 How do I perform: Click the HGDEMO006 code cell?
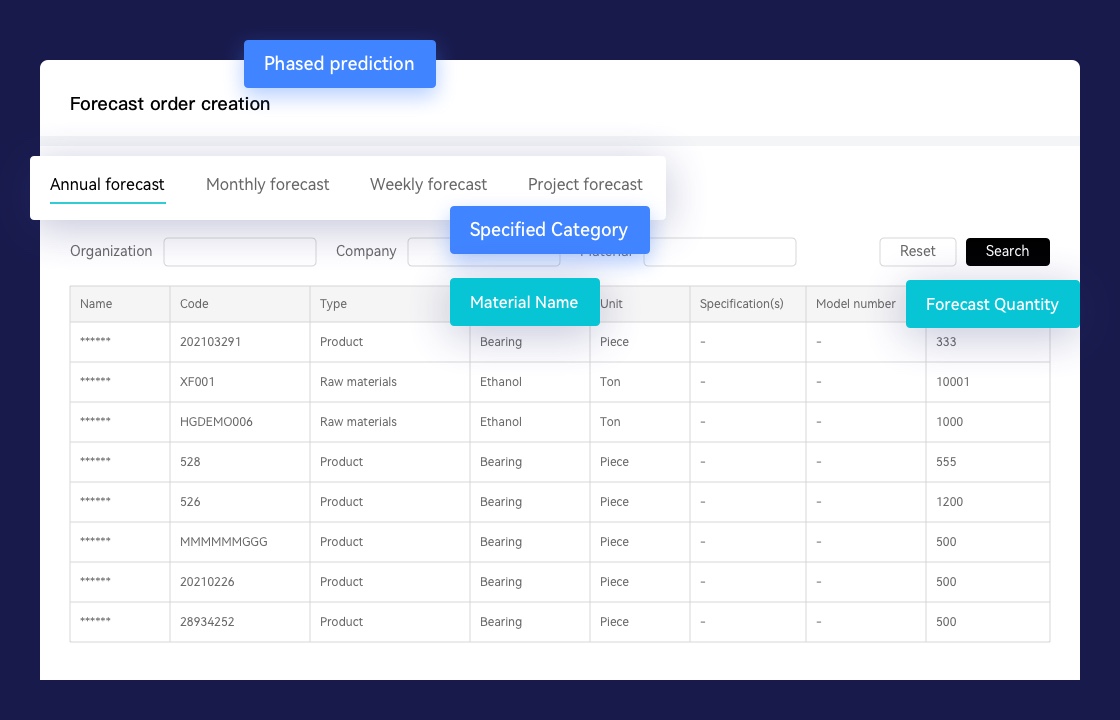click(x=216, y=422)
